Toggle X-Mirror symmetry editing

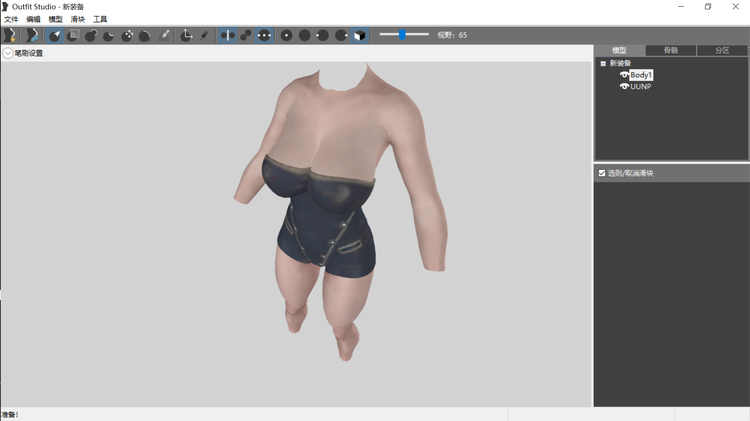(228, 35)
